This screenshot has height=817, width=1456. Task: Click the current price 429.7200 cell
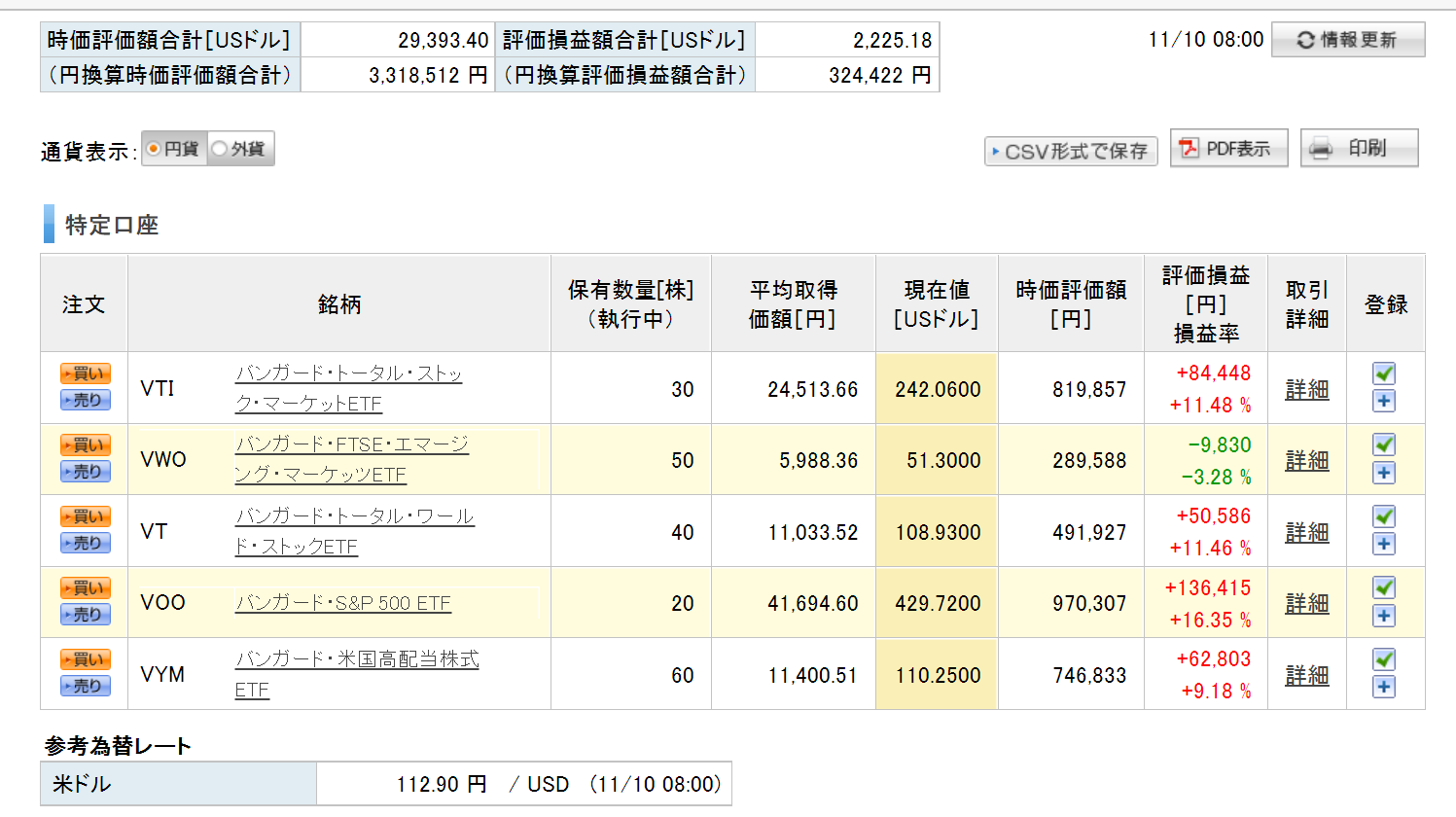[938, 603]
